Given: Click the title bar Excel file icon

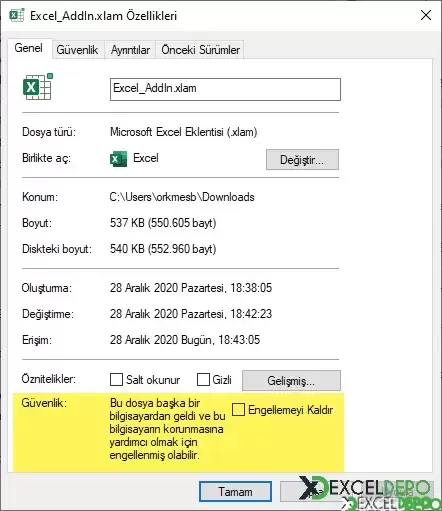Looking at the screenshot, I should 17,15.
